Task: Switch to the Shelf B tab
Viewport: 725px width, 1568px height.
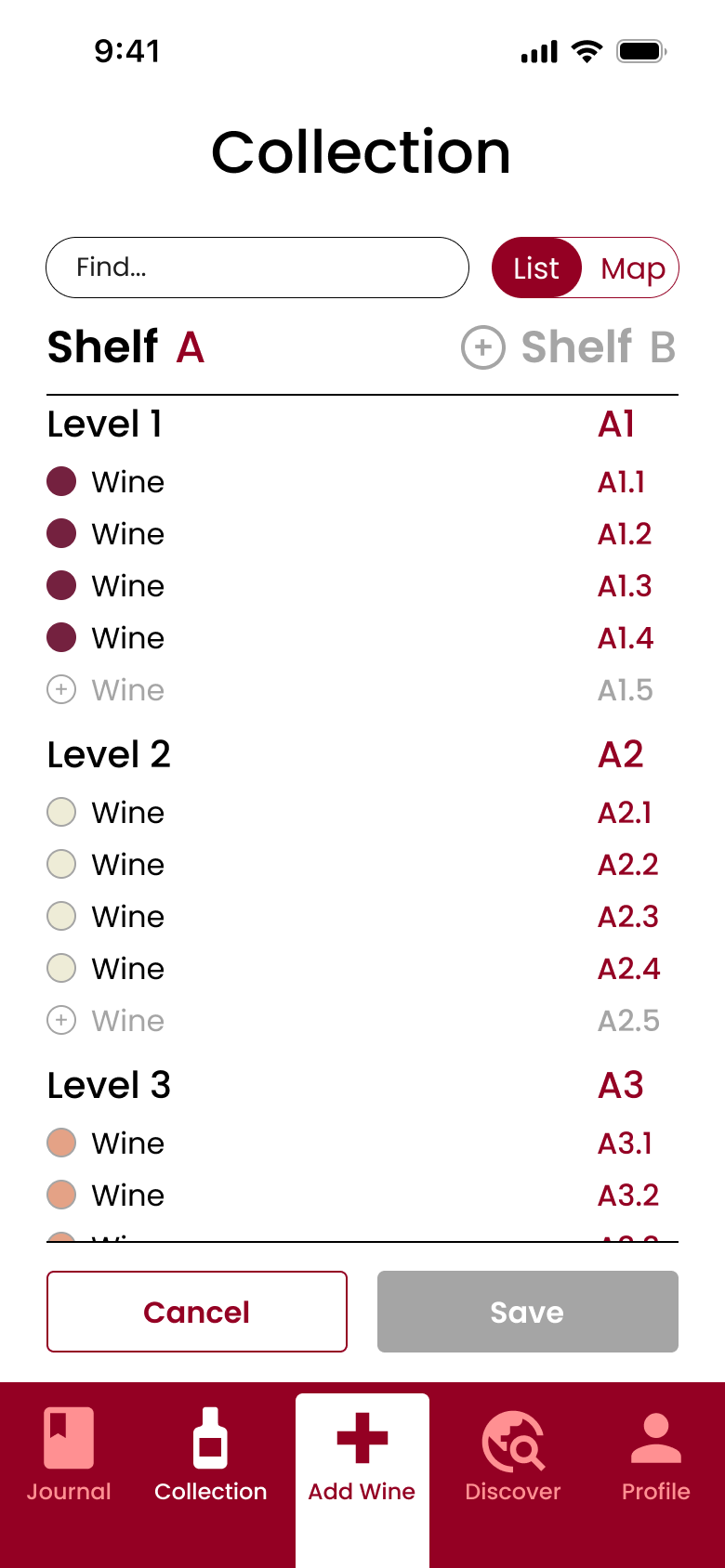Action: coord(598,347)
